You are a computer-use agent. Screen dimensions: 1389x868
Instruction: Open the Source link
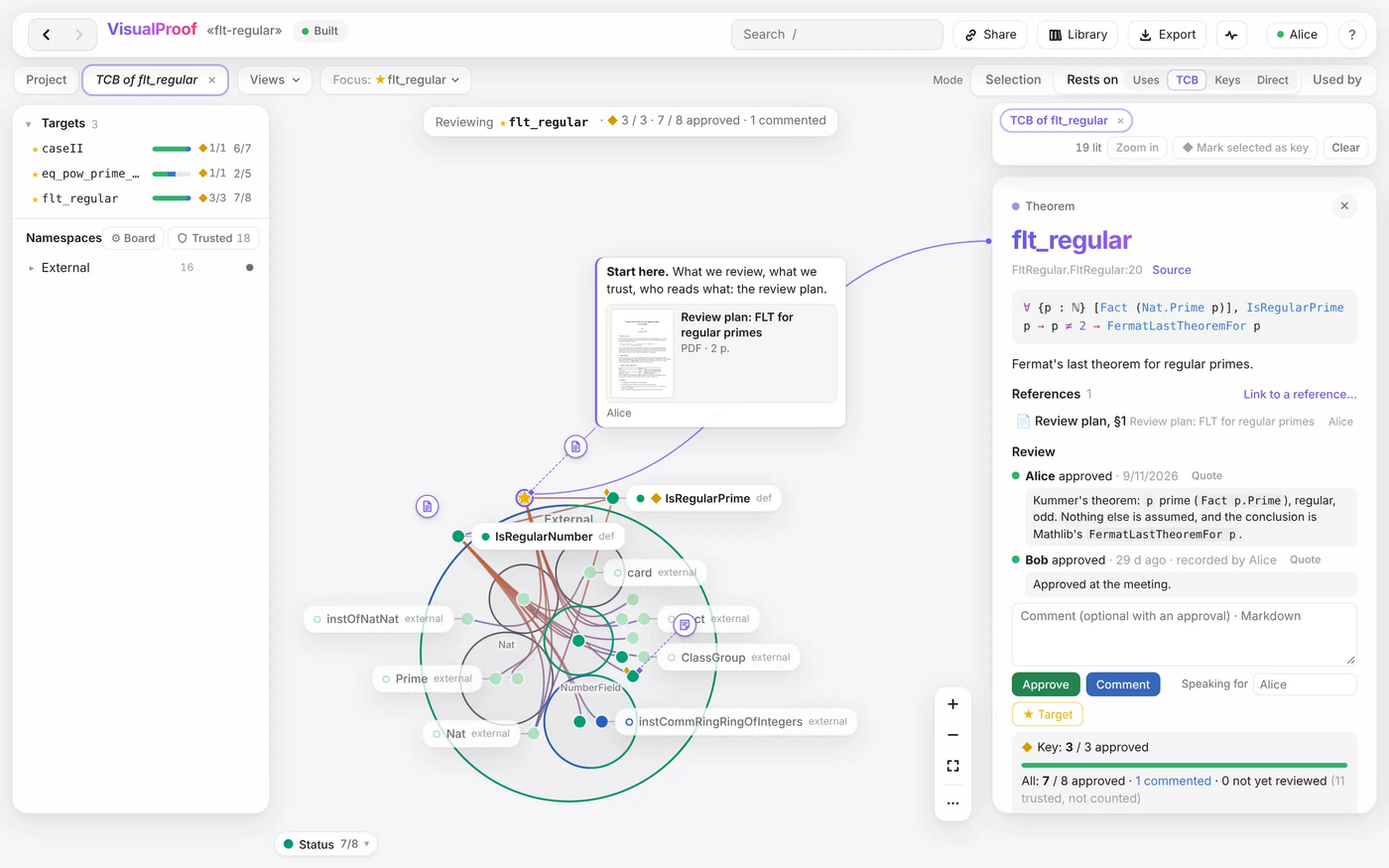click(x=1172, y=270)
